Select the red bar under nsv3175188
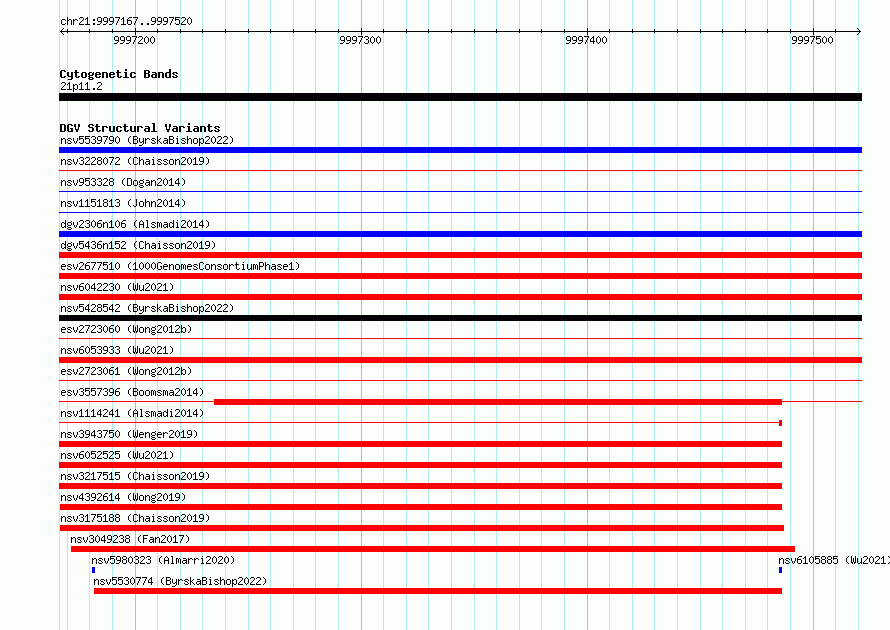The height and width of the screenshot is (630, 890). (422, 528)
